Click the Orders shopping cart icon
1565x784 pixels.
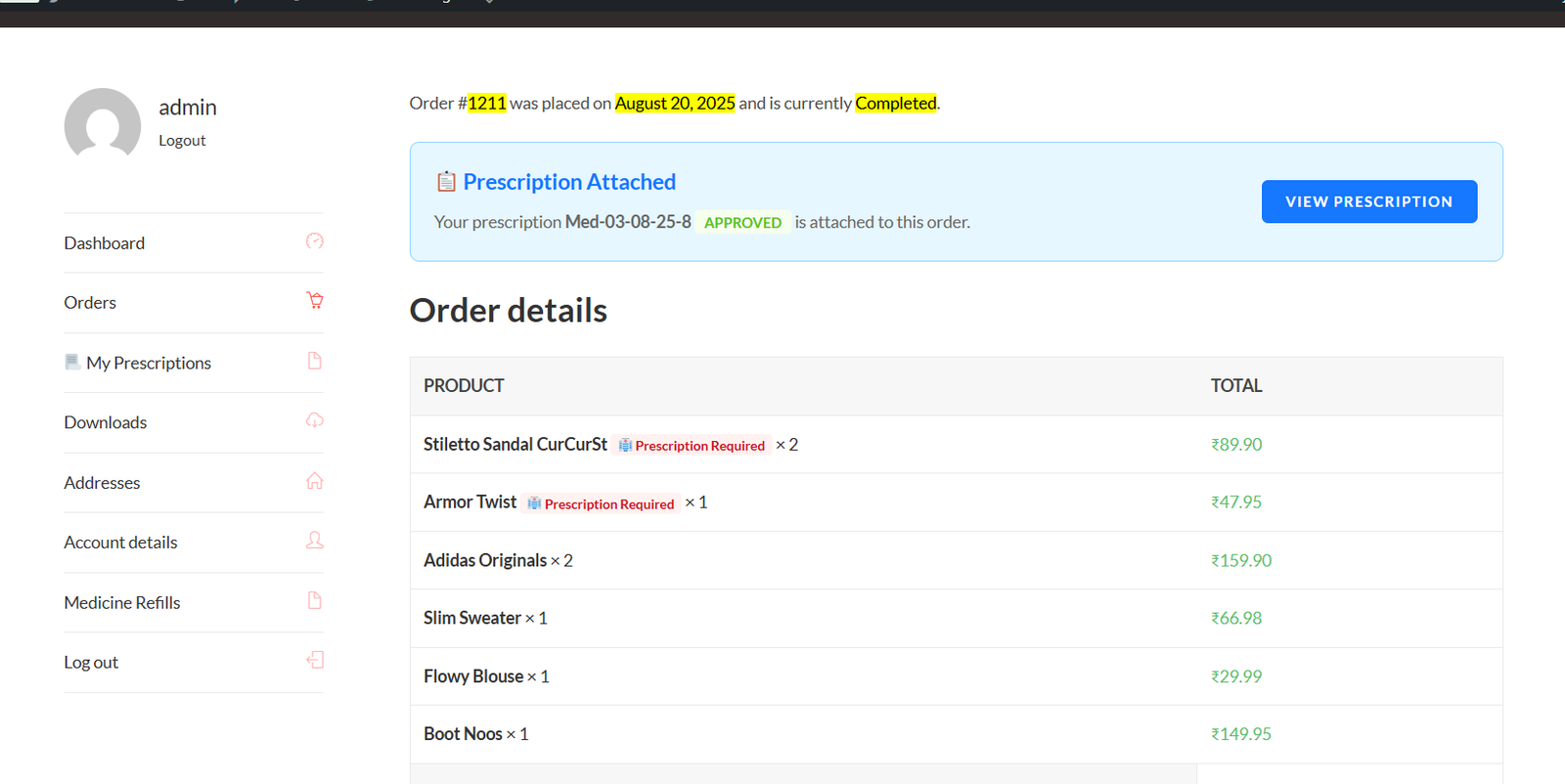coord(314,301)
